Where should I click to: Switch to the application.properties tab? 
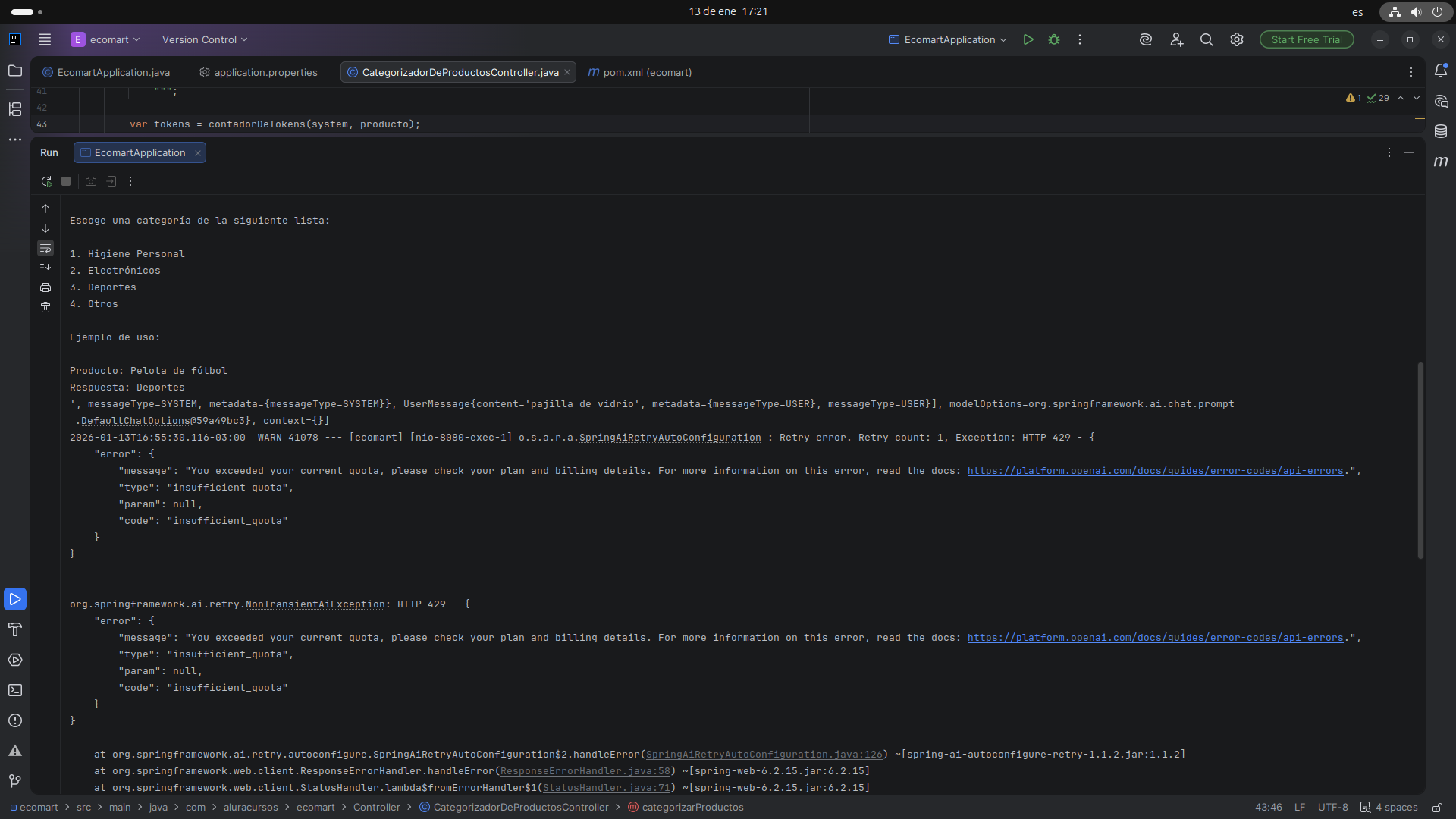pos(258,72)
